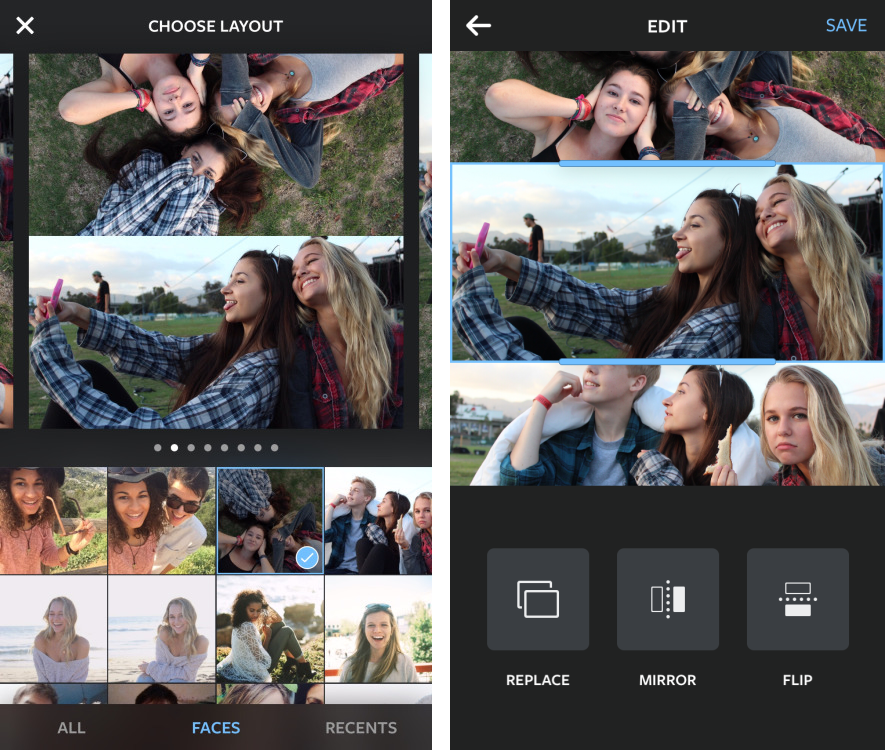Select the top strip in the Edit collage
The image size is (885, 750).
point(667,106)
